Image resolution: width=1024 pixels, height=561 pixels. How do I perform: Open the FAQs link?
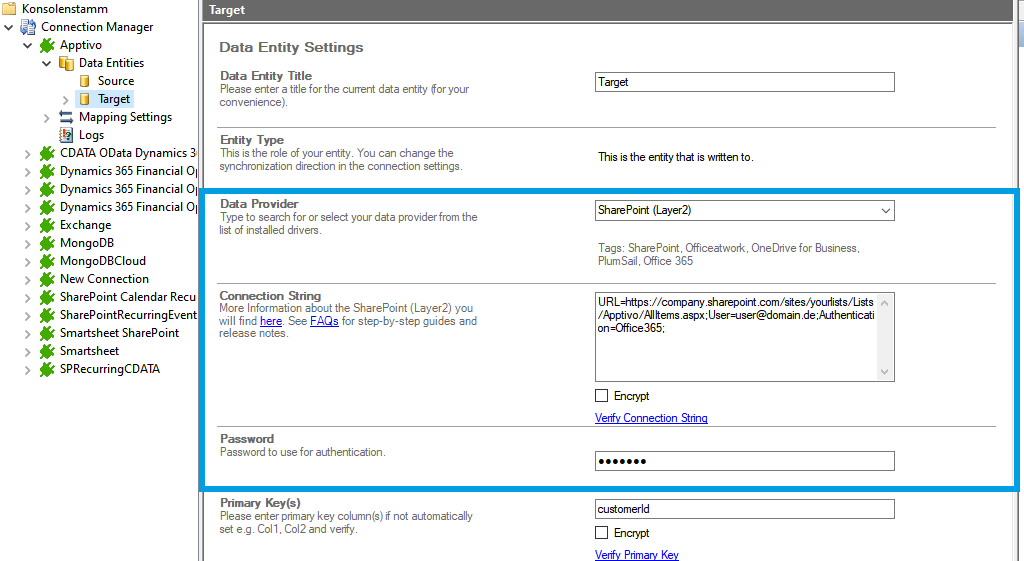pos(324,321)
